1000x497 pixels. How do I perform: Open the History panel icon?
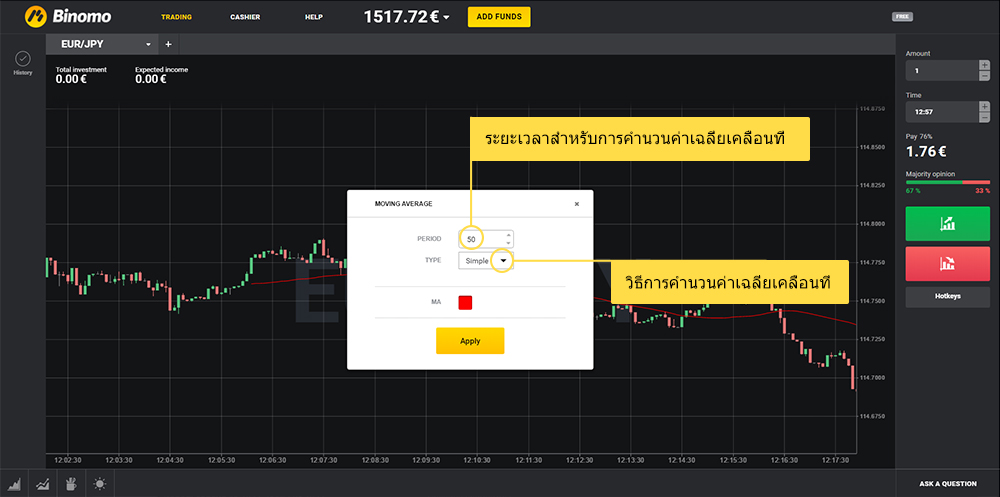[x=22, y=60]
